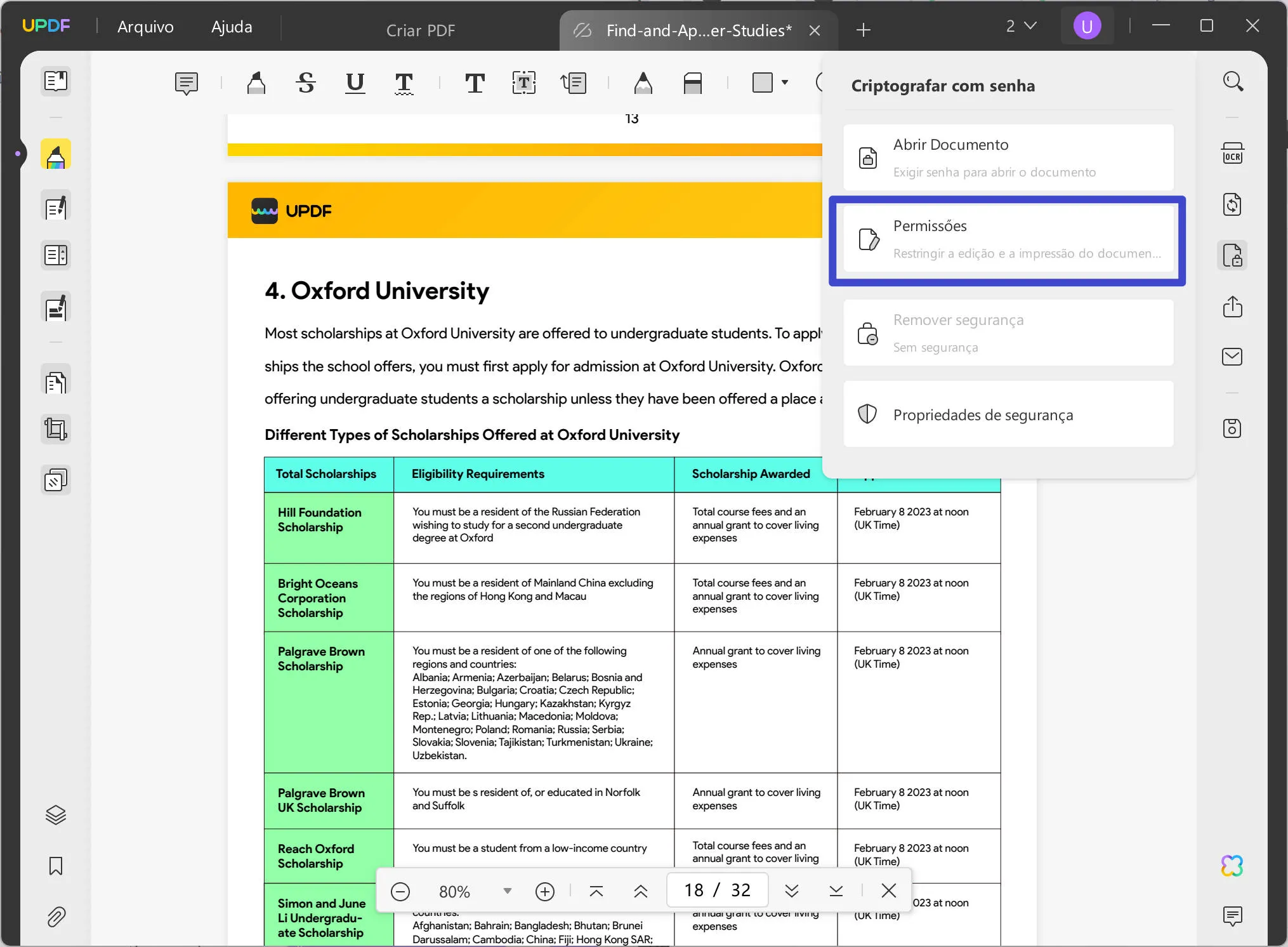
Task: Select the squiggly underline tool
Action: click(404, 83)
